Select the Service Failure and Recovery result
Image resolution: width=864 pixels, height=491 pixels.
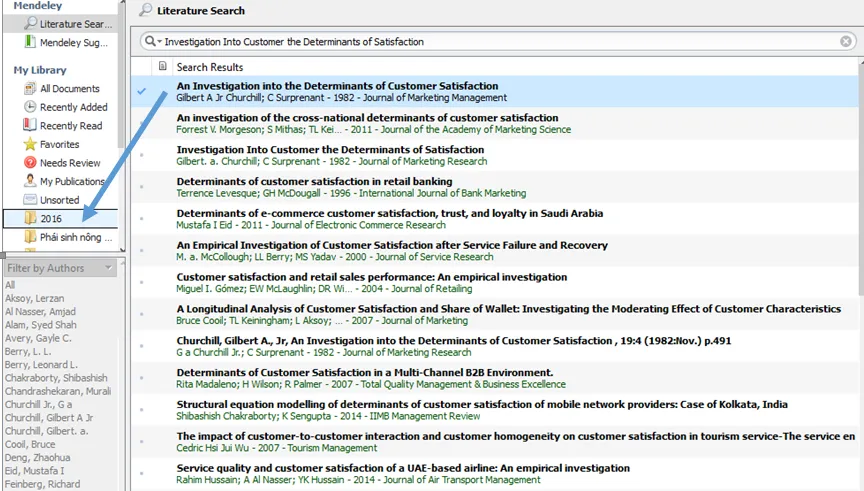495,251
